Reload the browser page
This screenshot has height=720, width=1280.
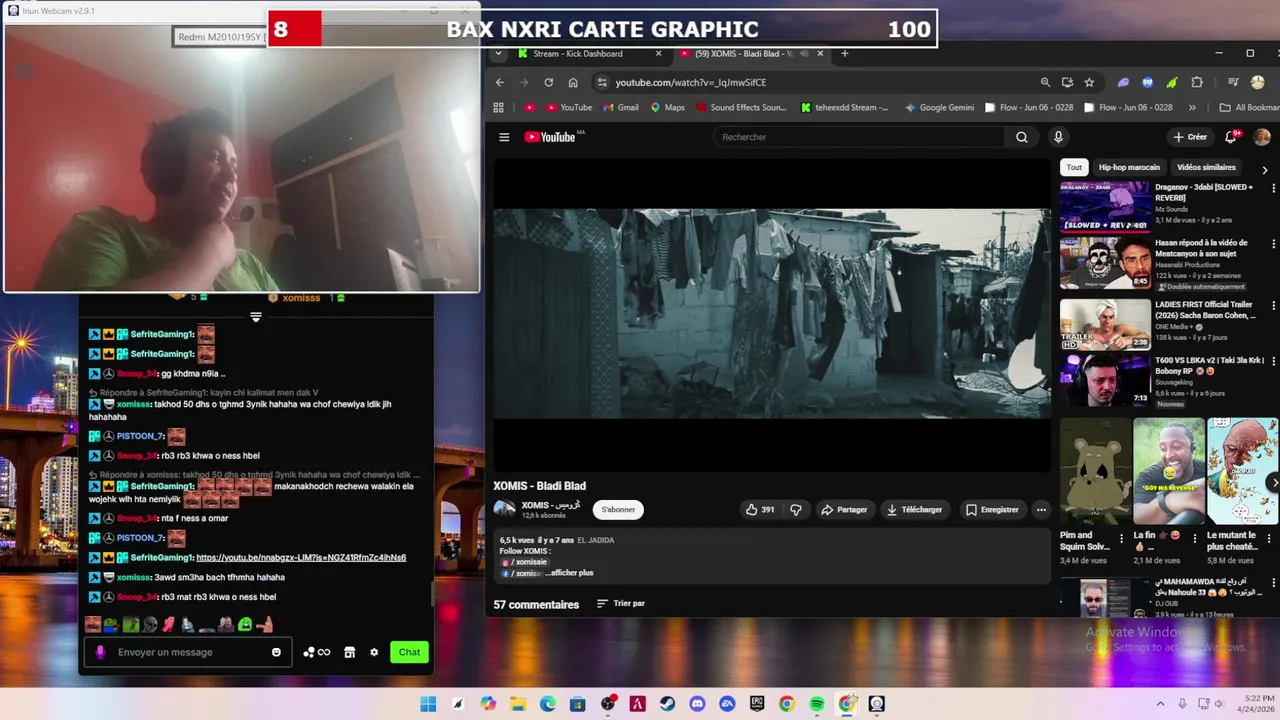548,82
